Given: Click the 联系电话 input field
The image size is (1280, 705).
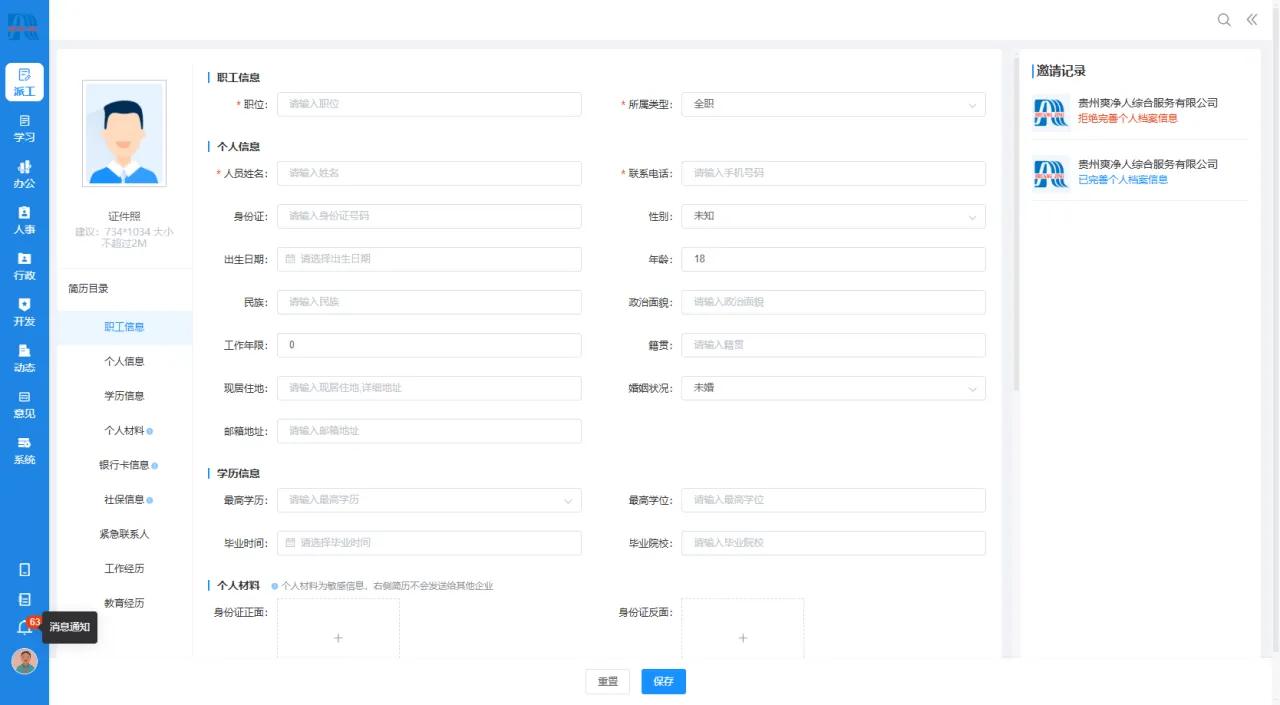Looking at the screenshot, I should coord(833,173).
